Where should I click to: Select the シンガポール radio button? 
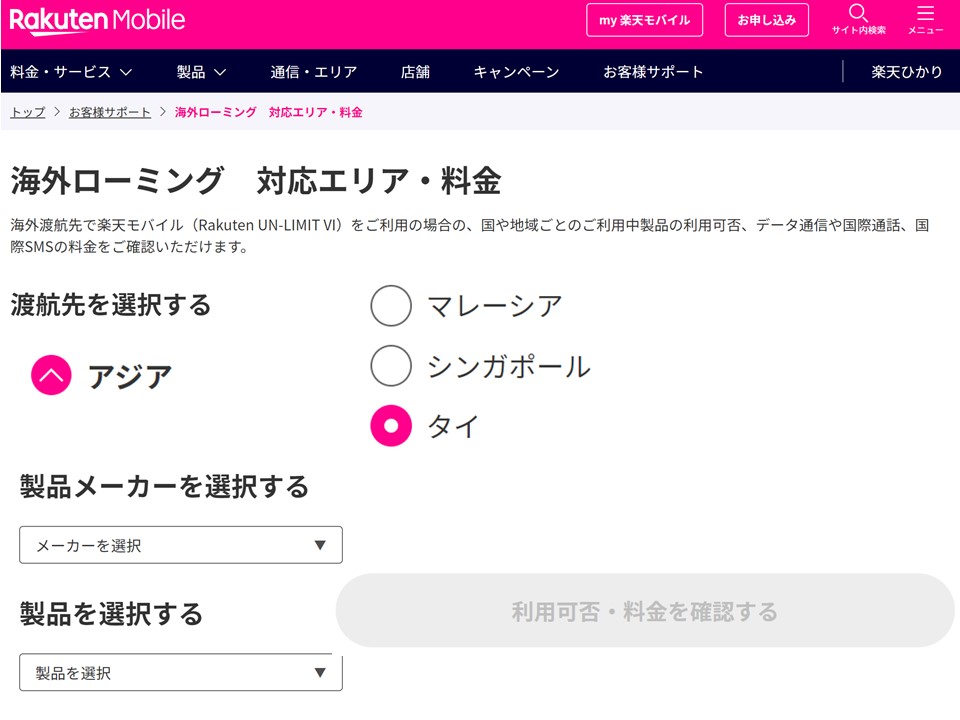point(391,366)
